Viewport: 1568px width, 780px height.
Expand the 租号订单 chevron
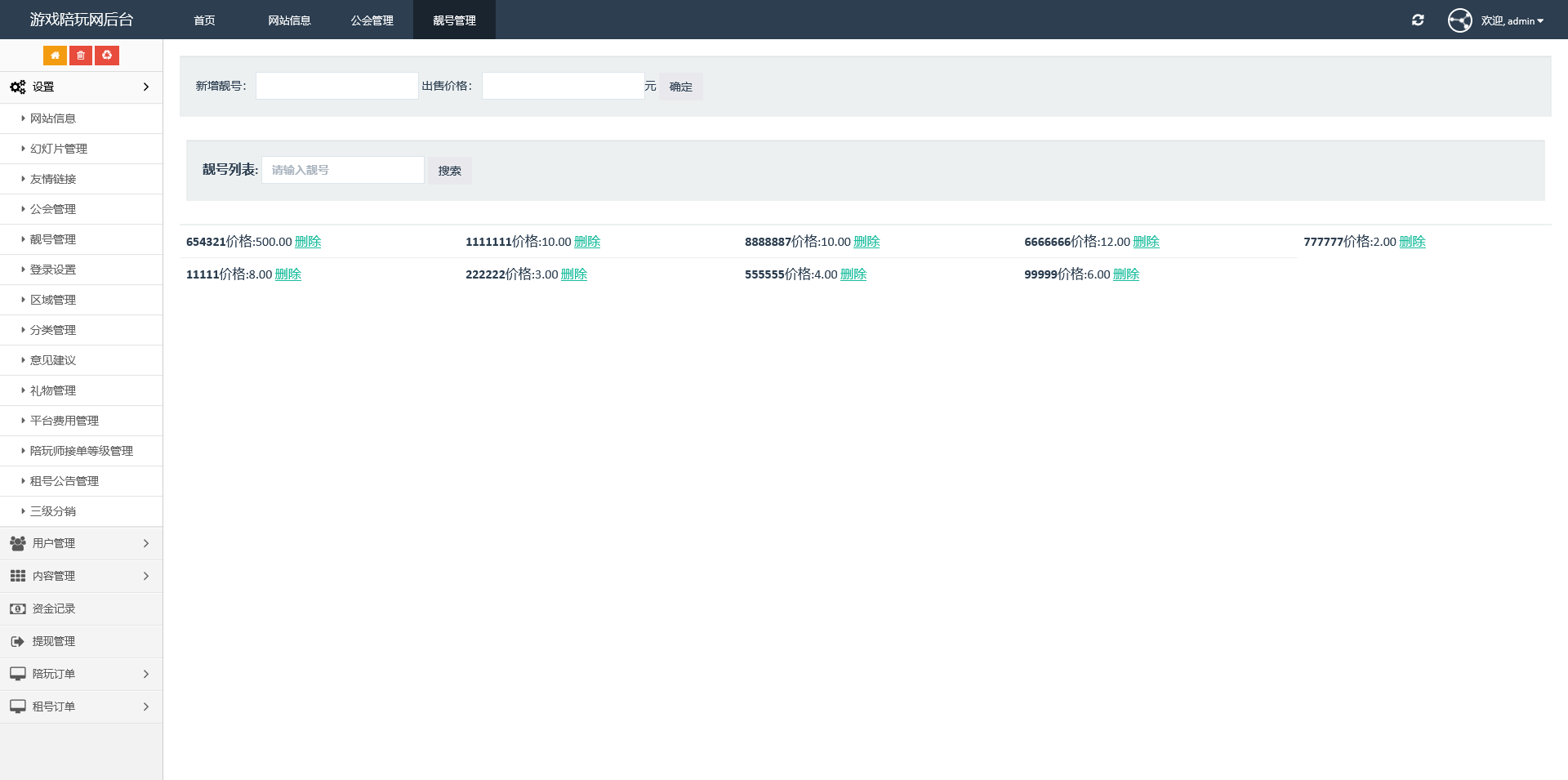146,706
